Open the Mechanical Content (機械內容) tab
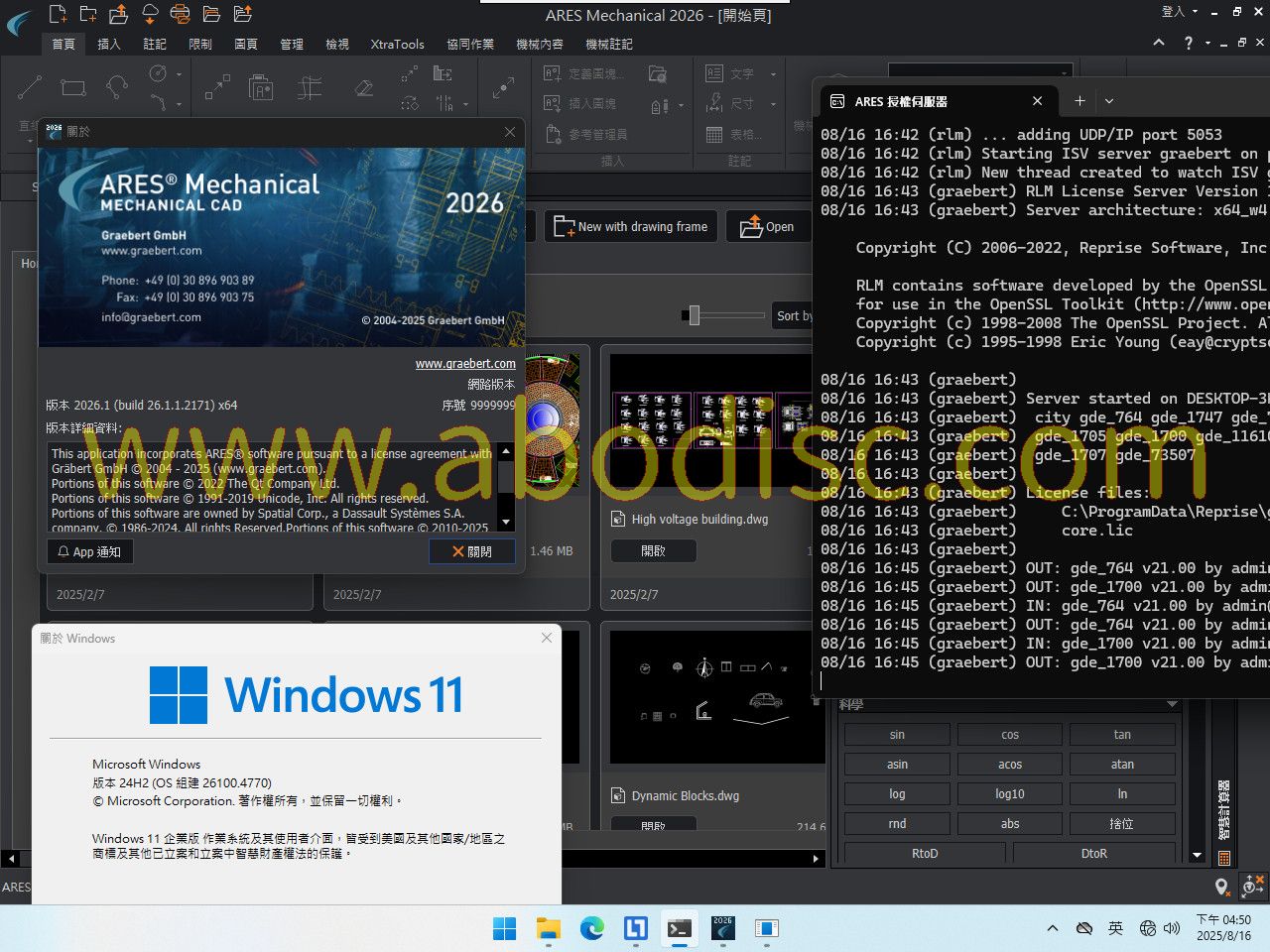1270x952 pixels. coord(540,44)
